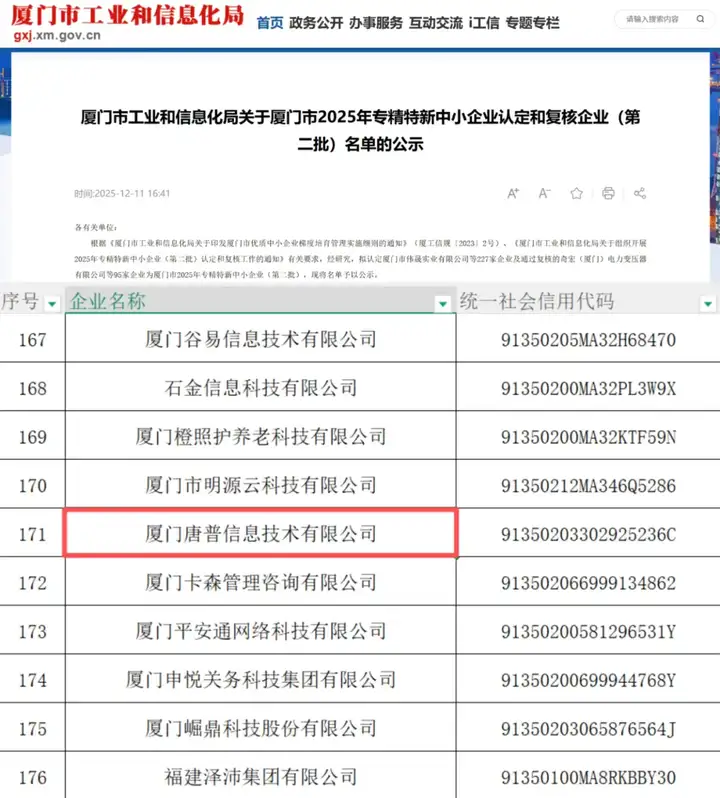Select cell 厦门谷易信息技术有限公司
This screenshot has height=798, width=720.
pyautogui.click(x=261, y=338)
